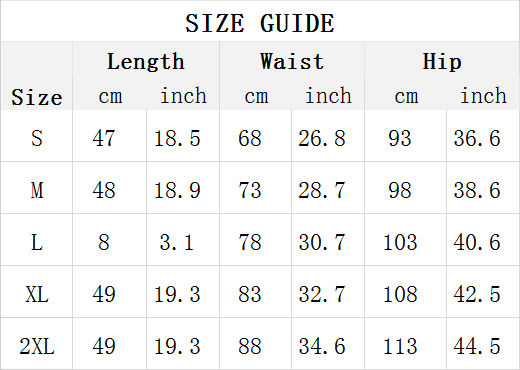Select the M size row label
The width and height of the screenshot is (520, 370).
37,190
